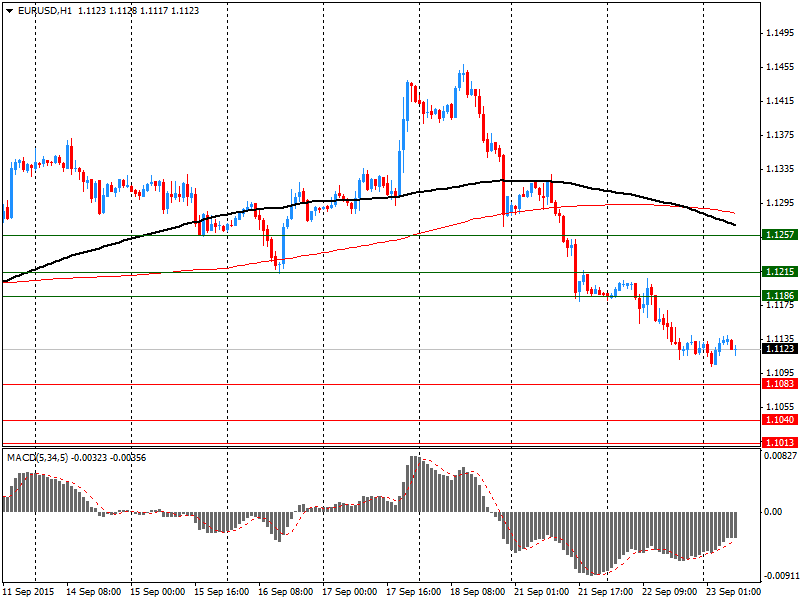Click the 1.1375 price axis value

click(x=781, y=135)
